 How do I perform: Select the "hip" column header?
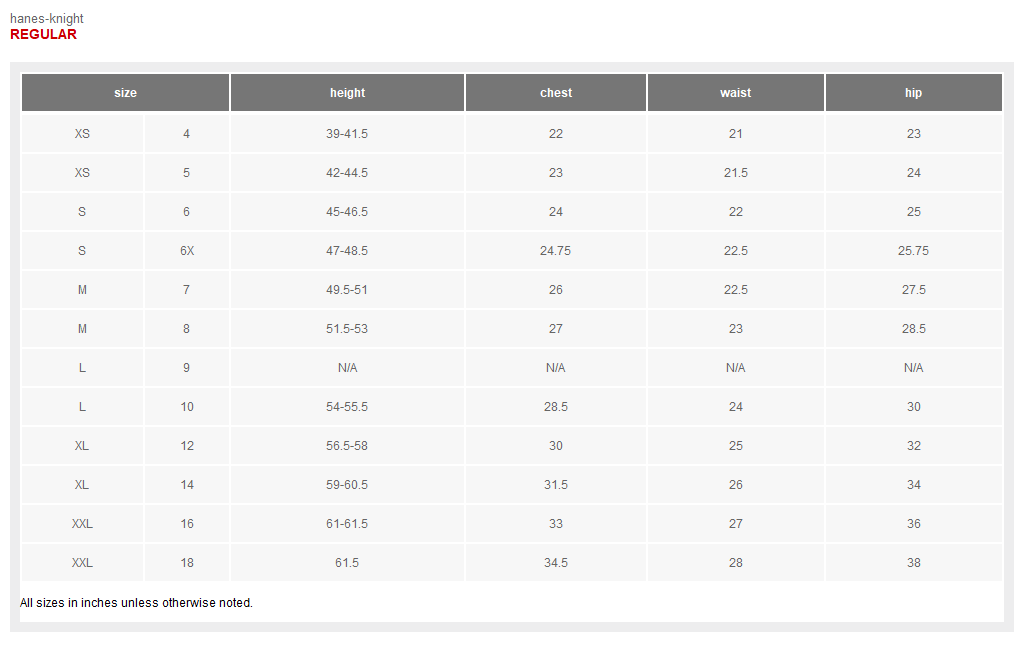tap(913, 93)
